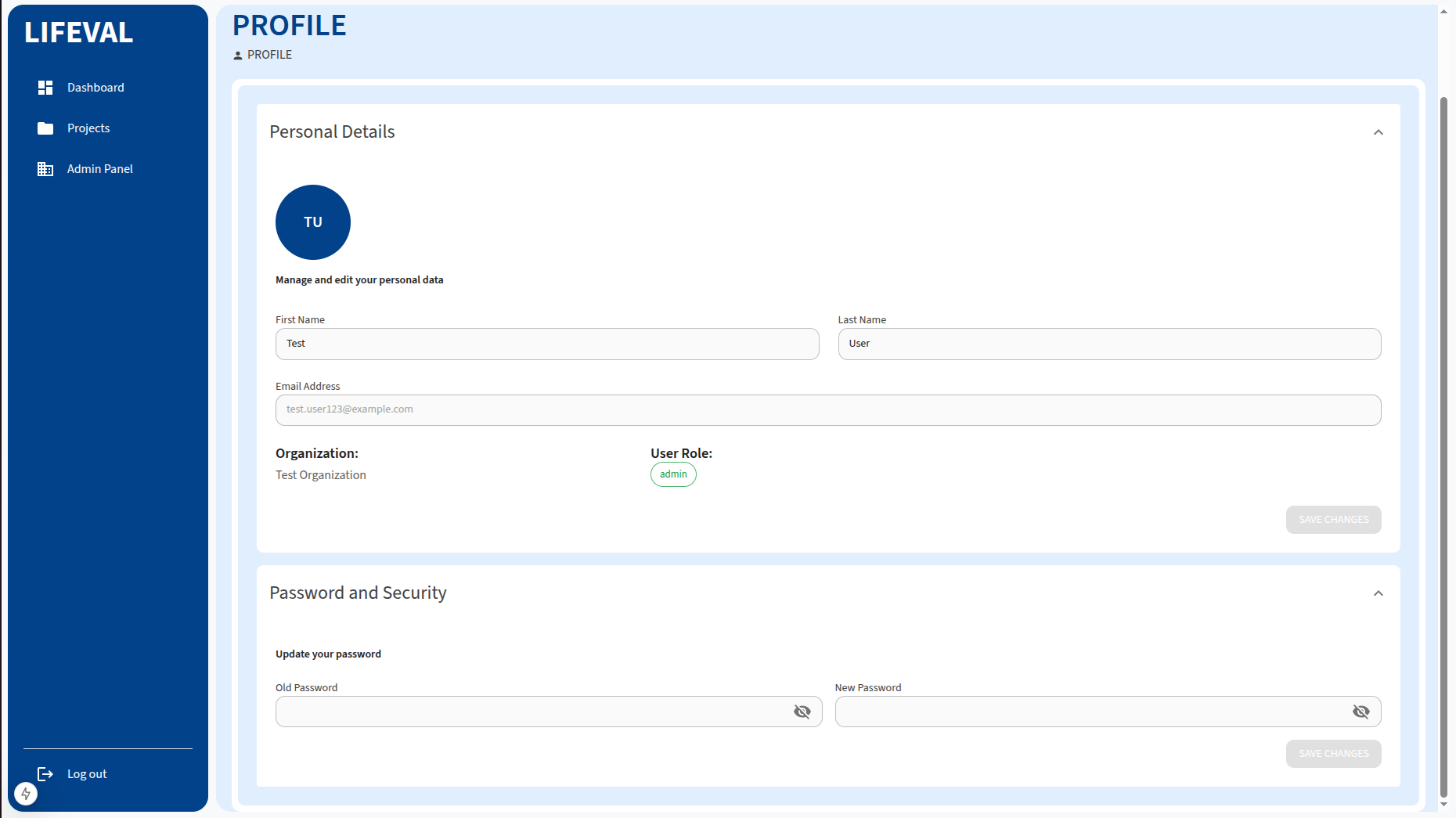Collapse the Personal Details section
Viewport: 1456px width, 818px height.
coord(1379,132)
